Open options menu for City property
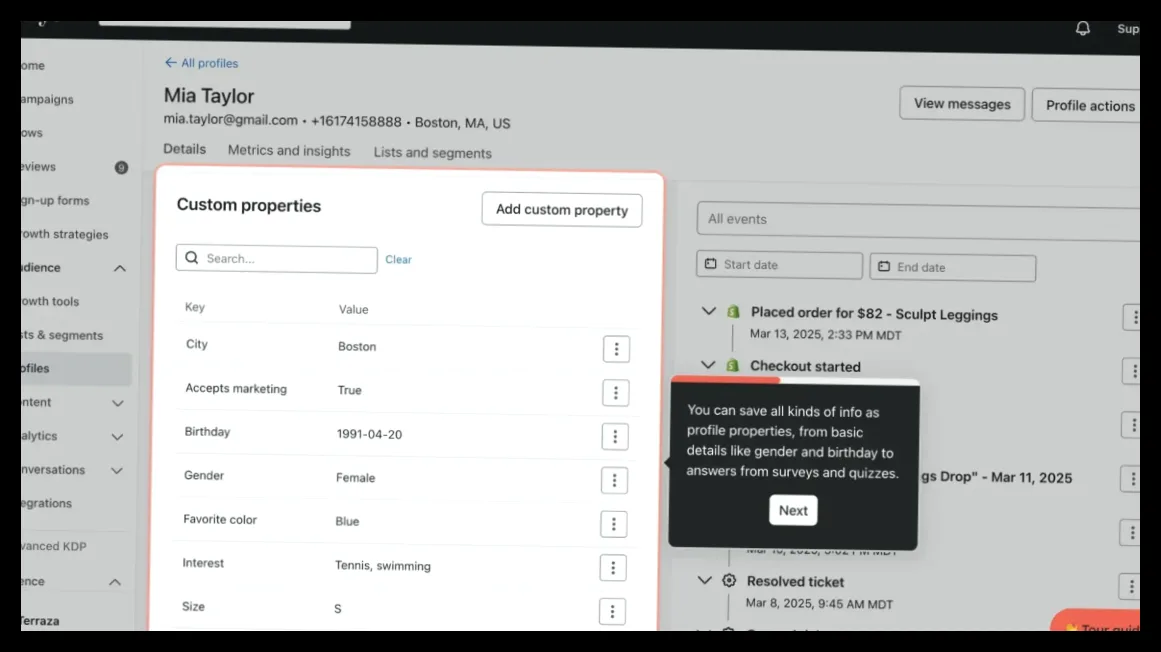Screen dimensions: 1161x652 point(616,349)
